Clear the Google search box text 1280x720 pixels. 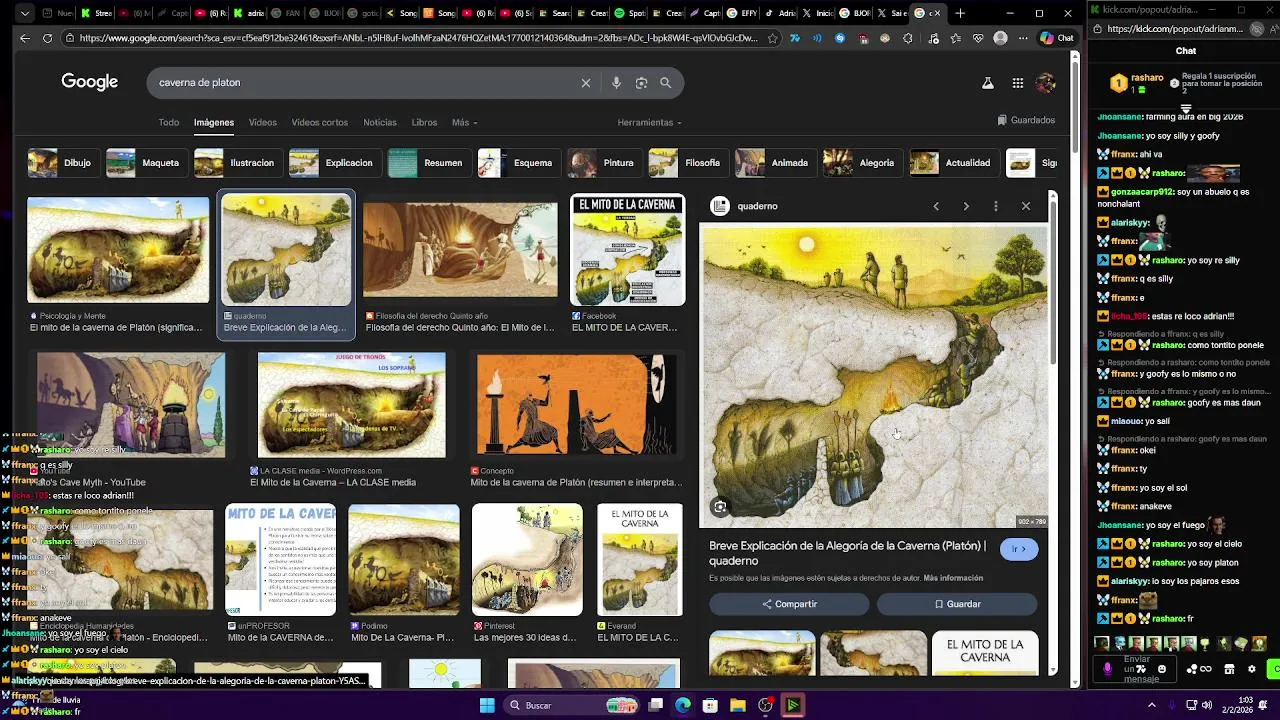pos(586,83)
